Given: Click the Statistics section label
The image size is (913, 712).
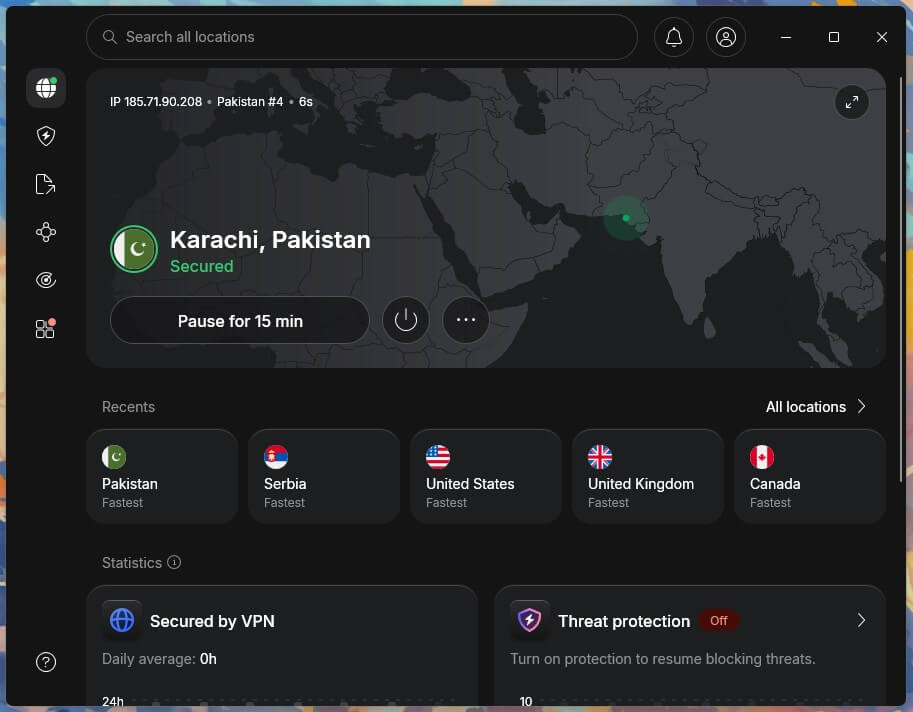Looking at the screenshot, I should point(132,563).
